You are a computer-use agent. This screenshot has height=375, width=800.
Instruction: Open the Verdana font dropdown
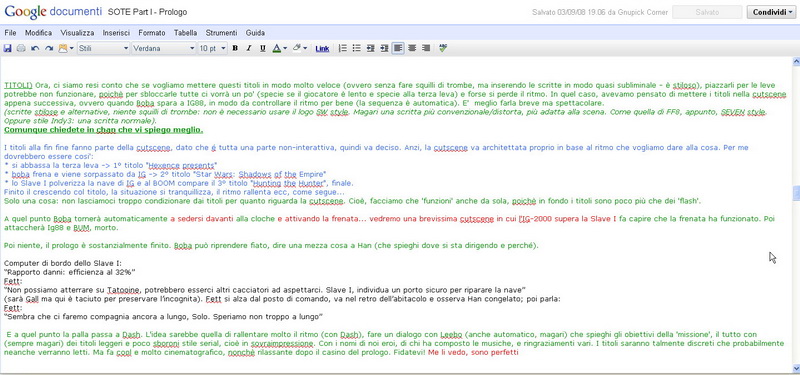point(164,48)
